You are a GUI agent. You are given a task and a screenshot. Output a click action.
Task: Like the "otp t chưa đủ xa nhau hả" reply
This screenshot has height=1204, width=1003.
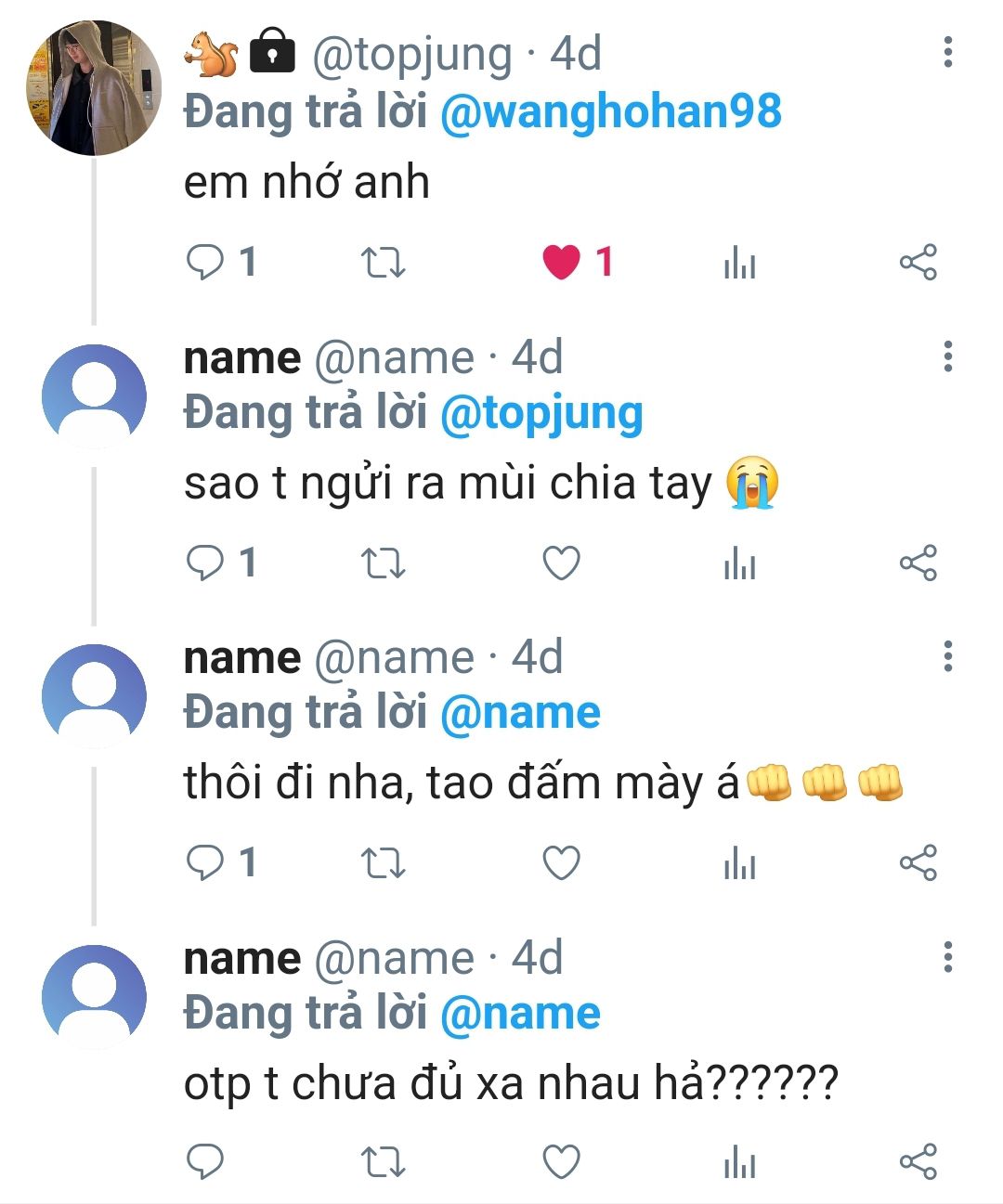pyautogui.click(x=561, y=1162)
